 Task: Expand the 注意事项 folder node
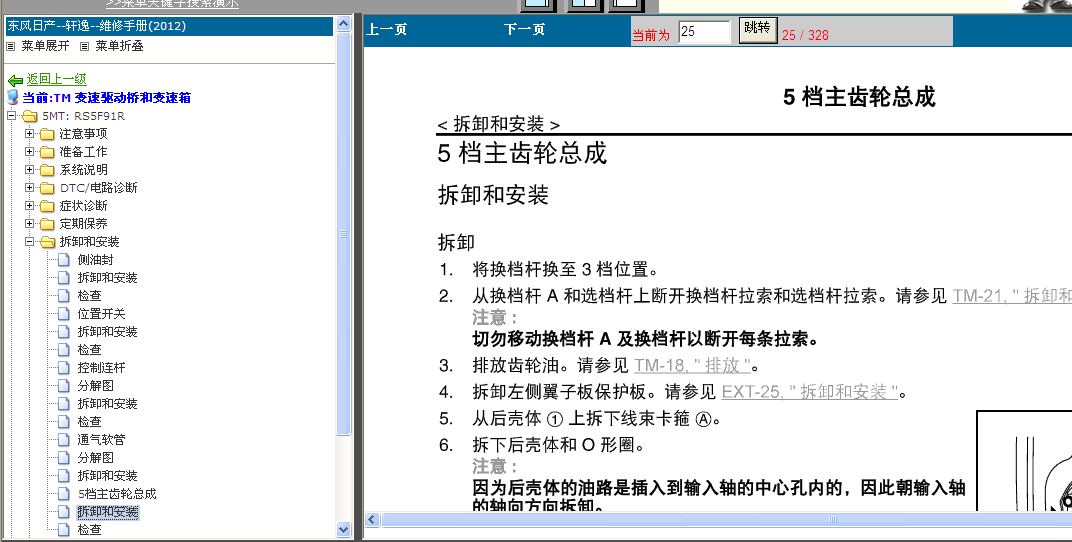(x=29, y=133)
